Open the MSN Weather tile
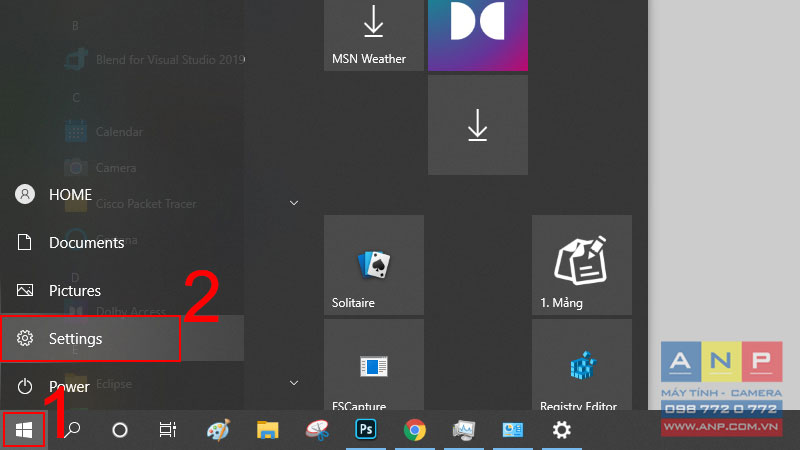The image size is (800, 450). tap(373, 35)
